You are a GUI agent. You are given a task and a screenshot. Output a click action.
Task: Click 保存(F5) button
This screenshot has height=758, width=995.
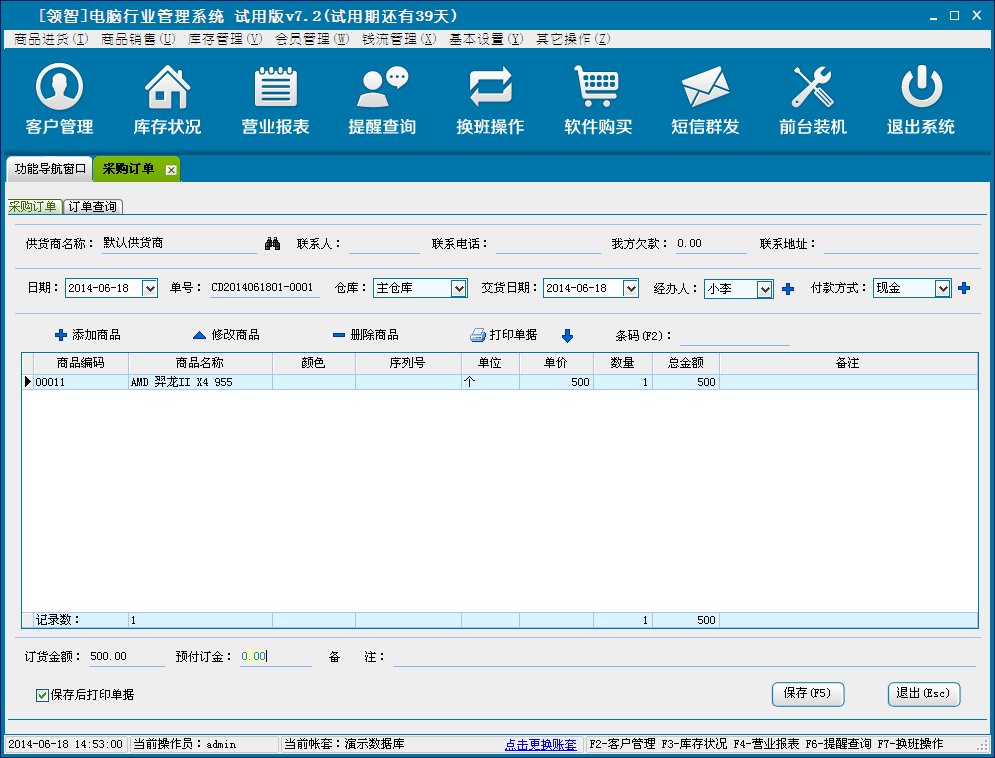807,694
